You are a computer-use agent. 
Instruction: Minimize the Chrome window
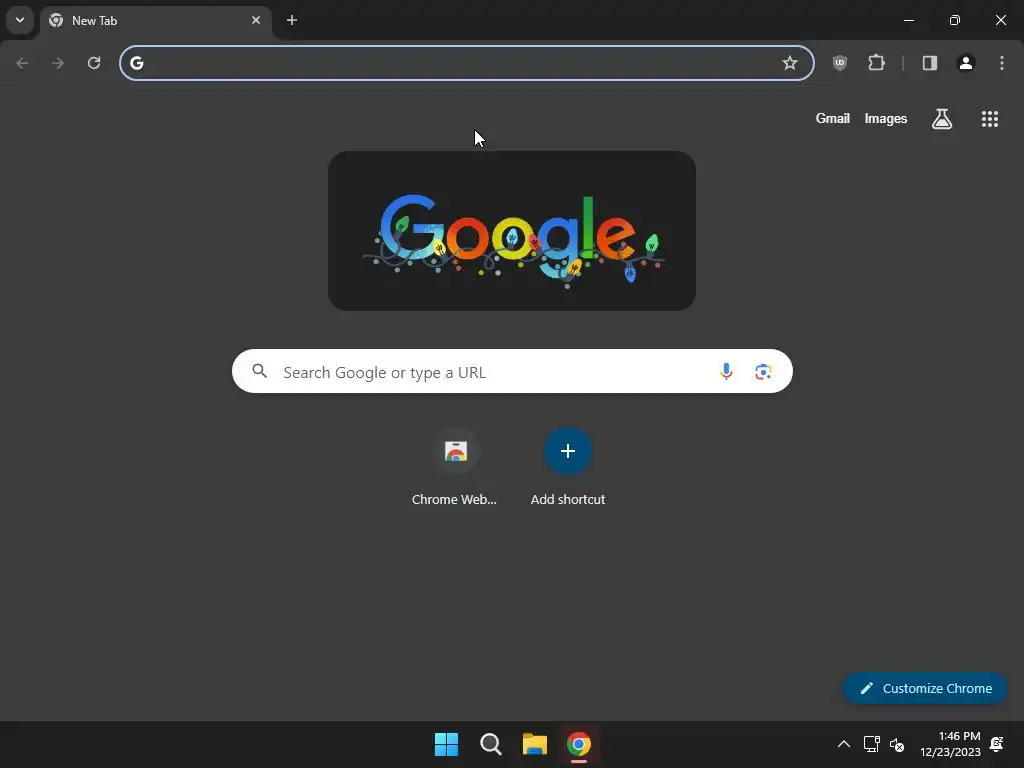click(x=908, y=20)
